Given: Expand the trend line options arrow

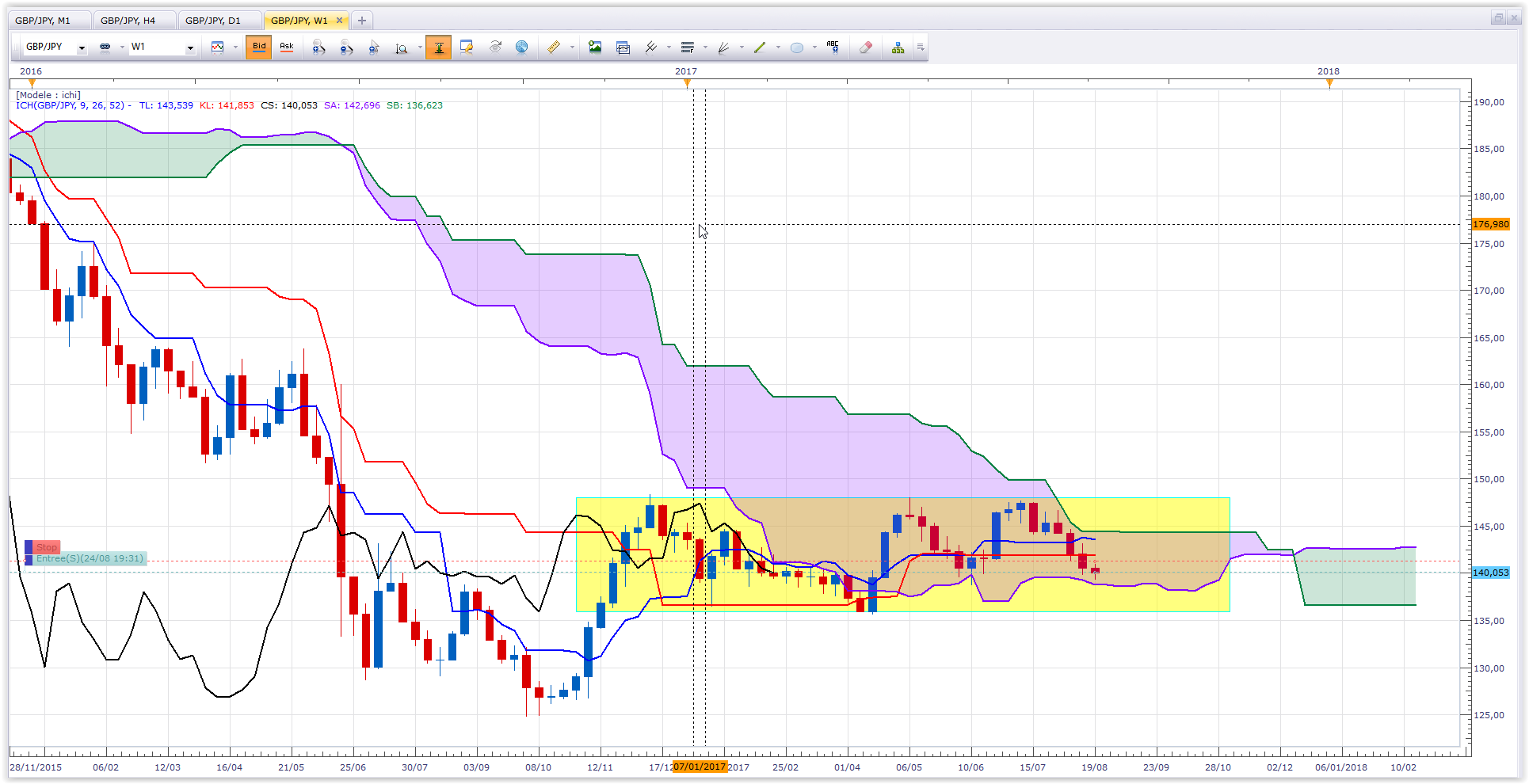Looking at the screenshot, I should coord(778,48).
